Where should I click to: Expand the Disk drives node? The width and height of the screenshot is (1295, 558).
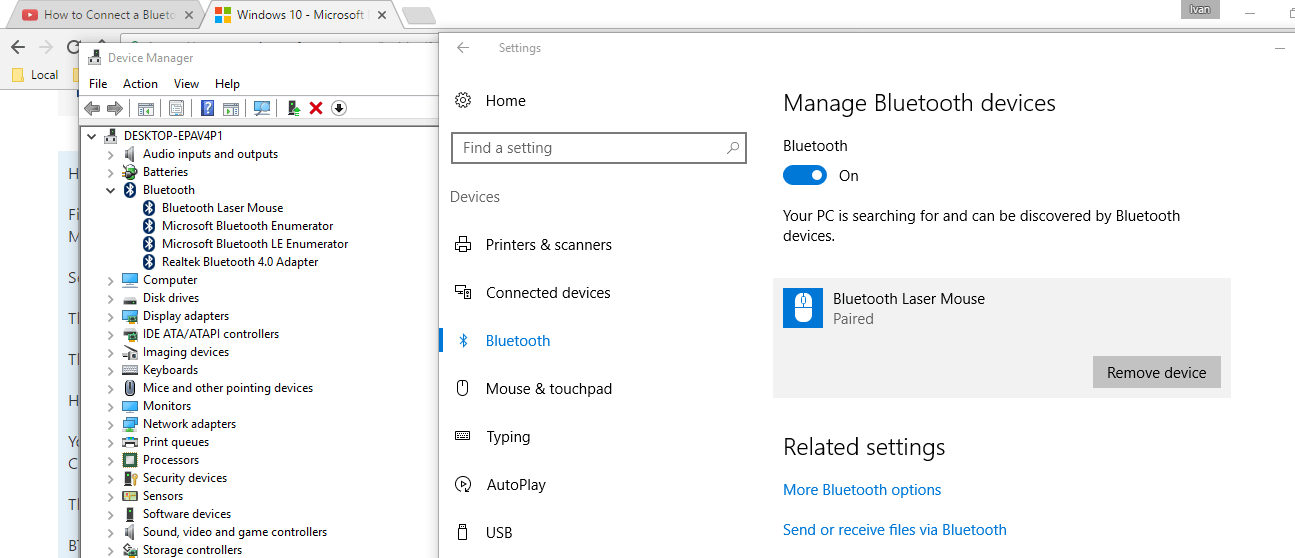click(x=111, y=298)
